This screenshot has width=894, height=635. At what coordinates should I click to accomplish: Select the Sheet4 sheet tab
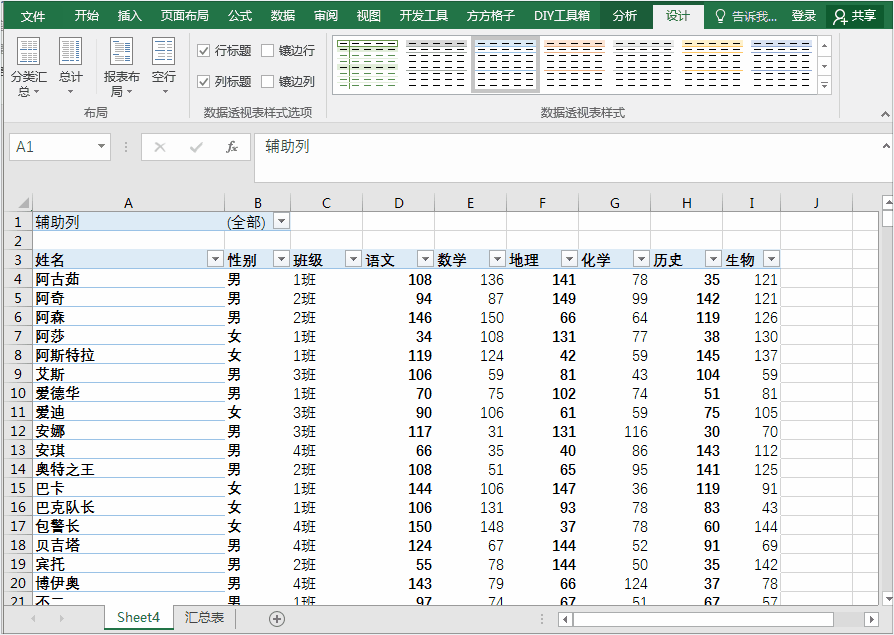tap(138, 617)
